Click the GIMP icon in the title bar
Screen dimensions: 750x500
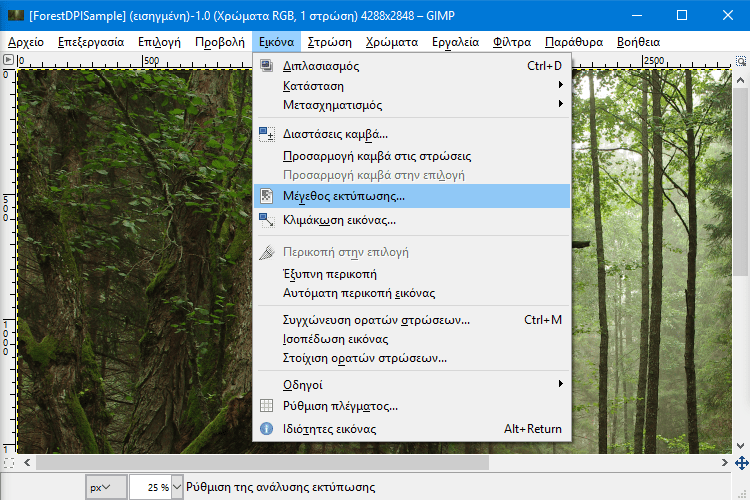(16, 15)
